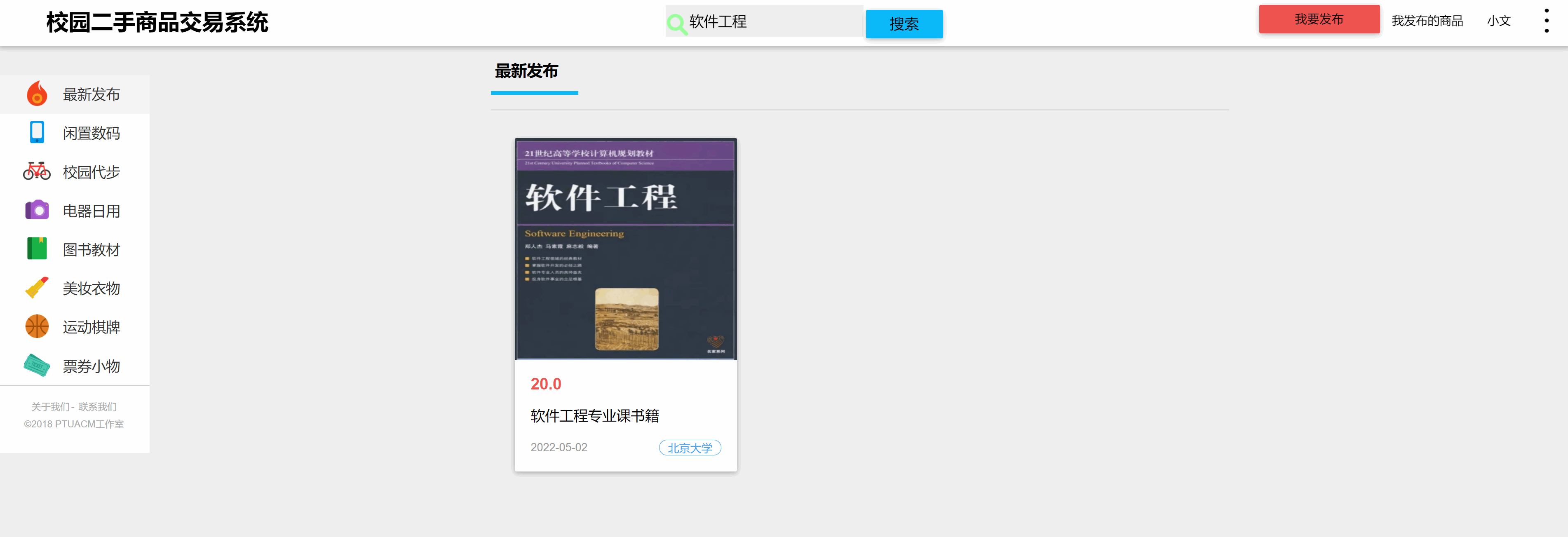Open 我发布的商品 link

click(x=1427, y=21)
